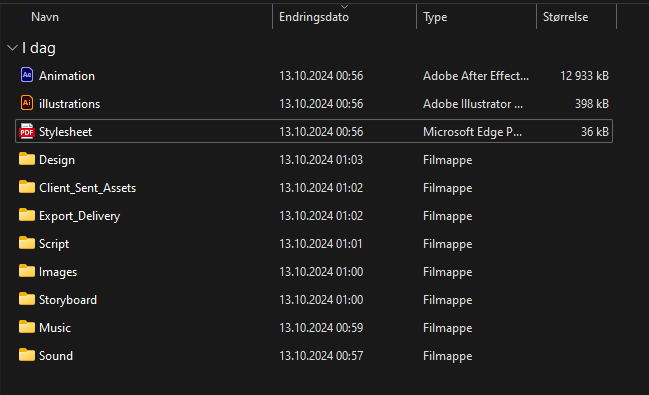649x395 pixels.
Task: Click the Filmappe type of Storyboard row
Action: 447,300
